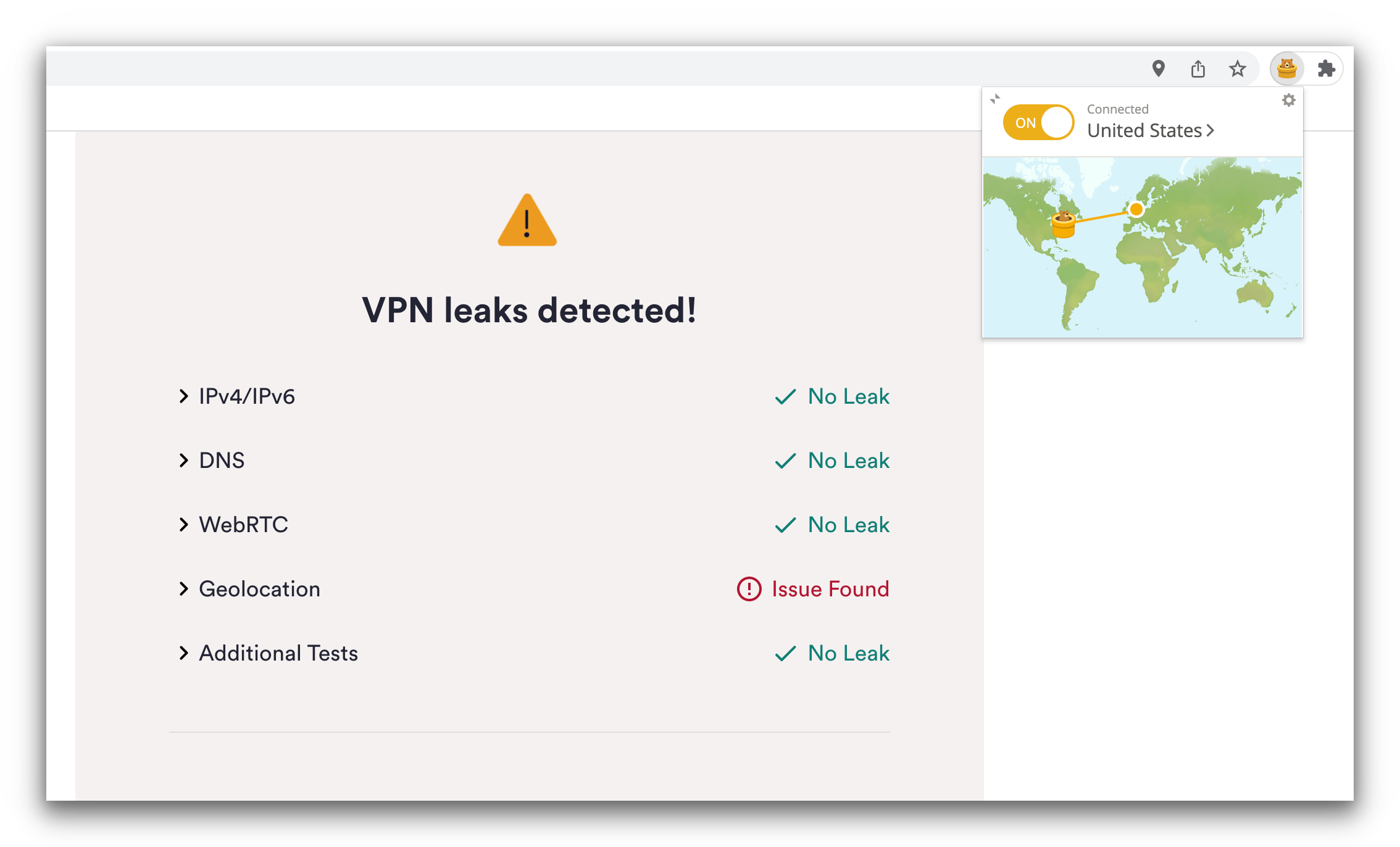1400x847 pixels.
Task: Select the WebRTC no-leak result row
Action: click(x=529, y=525)
